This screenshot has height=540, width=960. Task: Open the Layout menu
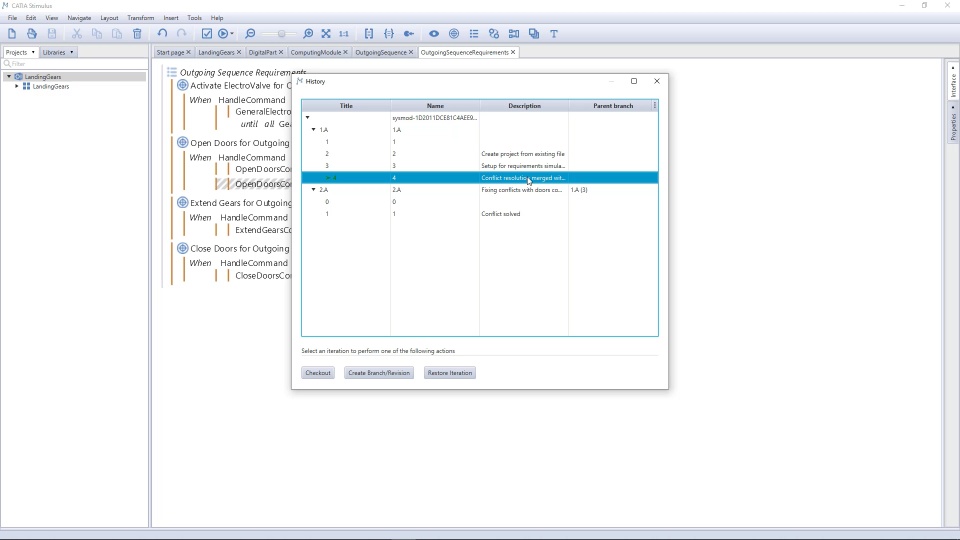click(x=109, y=18)
